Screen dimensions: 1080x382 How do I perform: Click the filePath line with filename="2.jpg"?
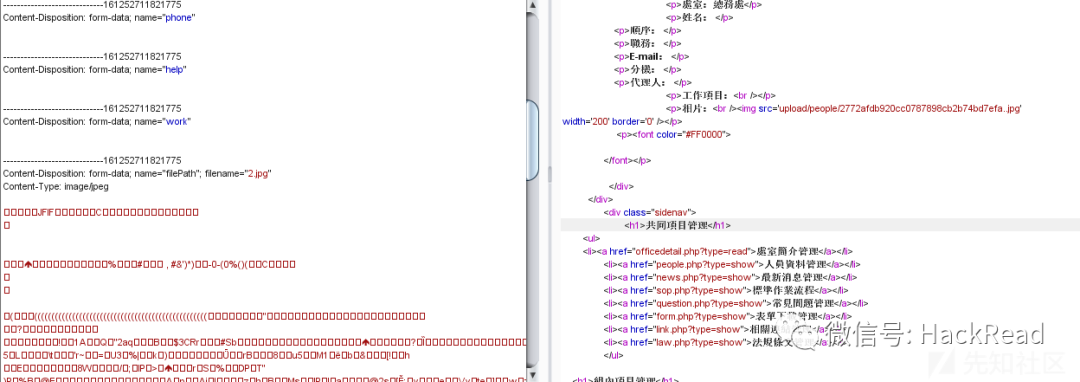pos(137,173)
